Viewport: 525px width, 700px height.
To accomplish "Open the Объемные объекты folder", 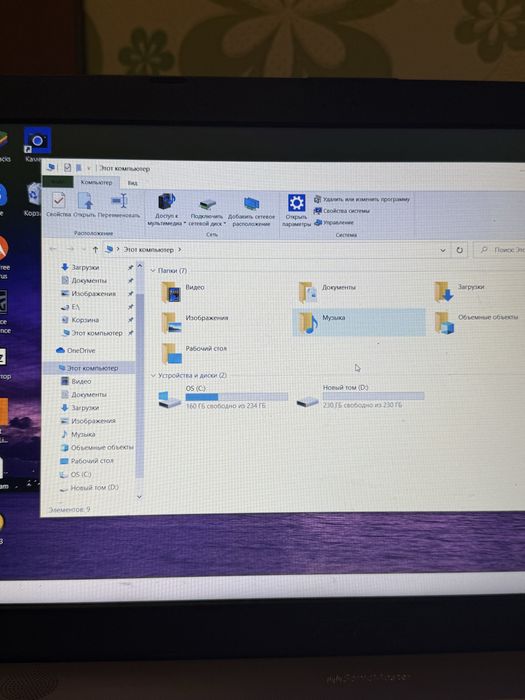I will click(x=477, y=322).
